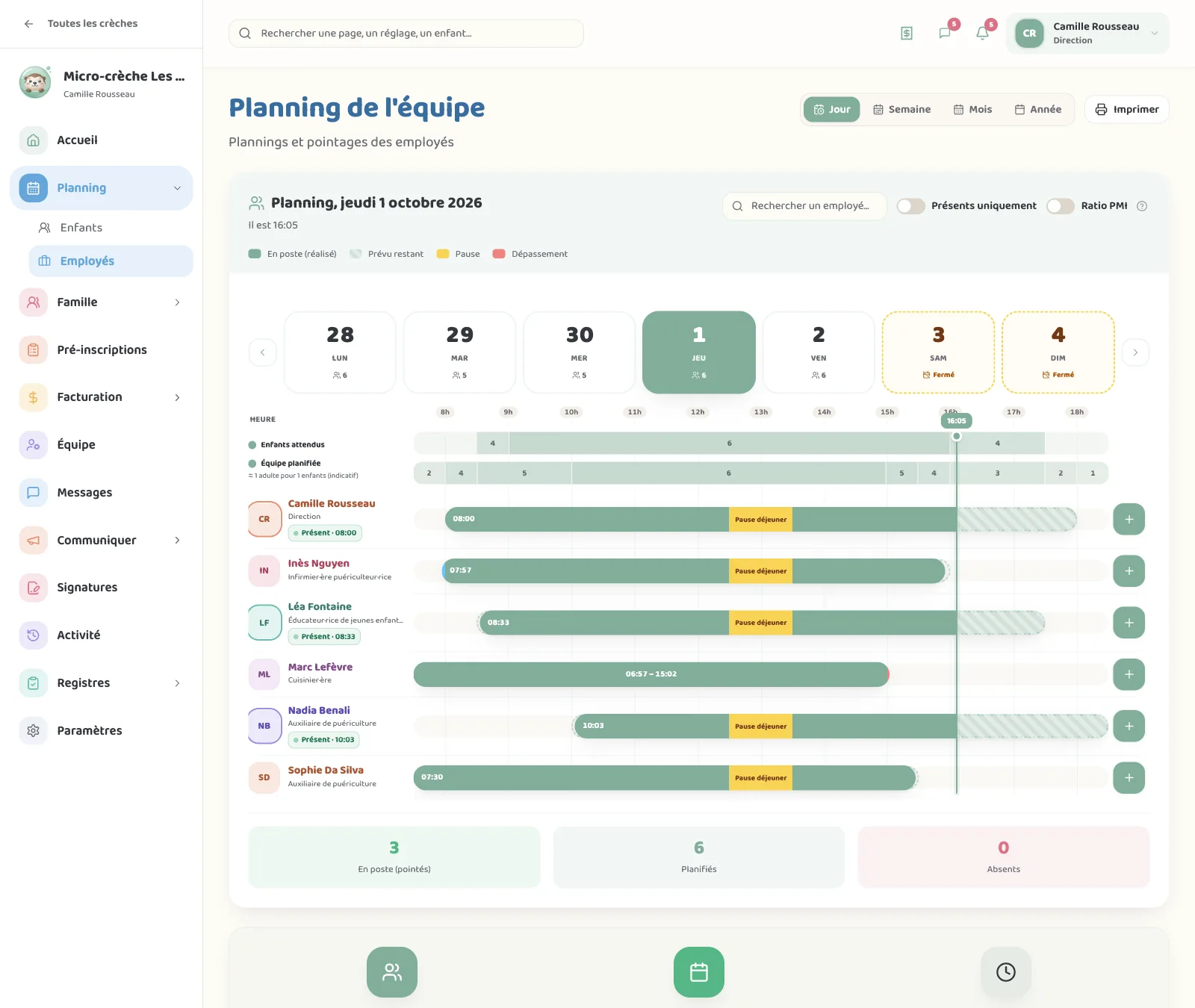Switch to the Jour view
Image resolution: width=1195 pixels, height=1008 pixels.
click(x=832, y=109)
